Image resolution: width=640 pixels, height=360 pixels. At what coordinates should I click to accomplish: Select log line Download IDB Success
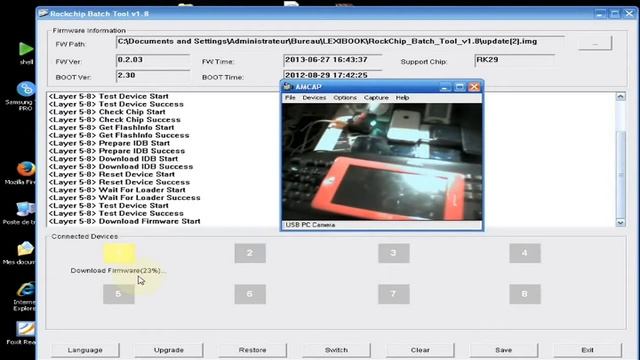[121, 167]
